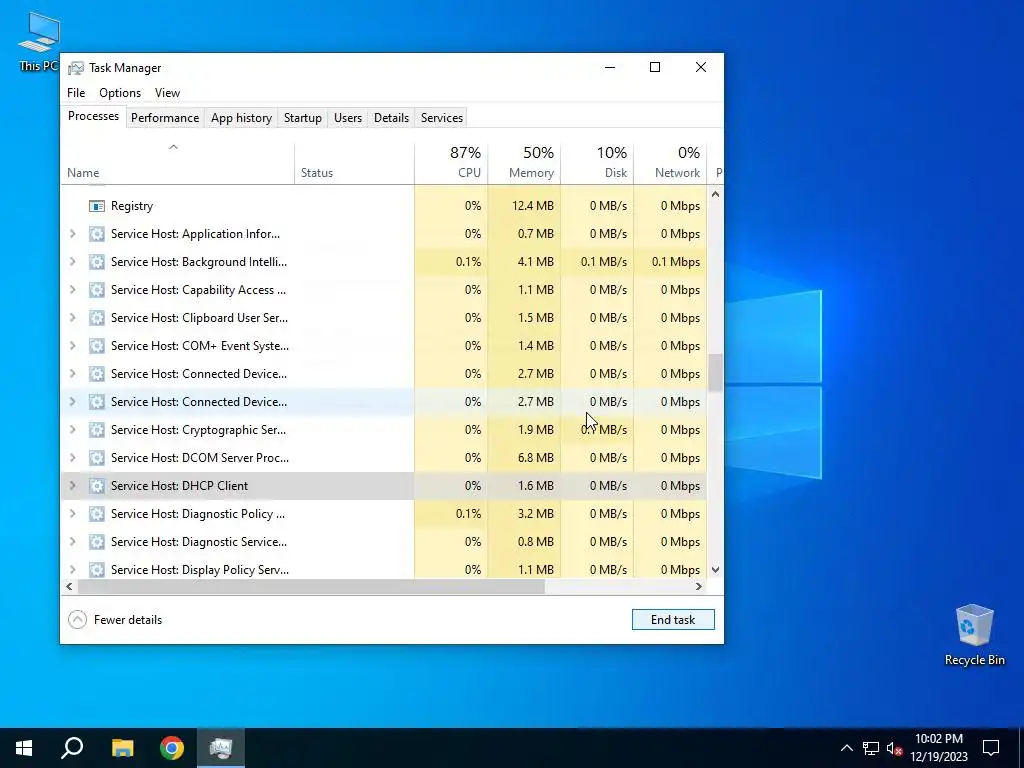Viewport: 1024px width, 768px height.
Task: Select the Recycle Bin desktop icon
Action: coord(974,635)
